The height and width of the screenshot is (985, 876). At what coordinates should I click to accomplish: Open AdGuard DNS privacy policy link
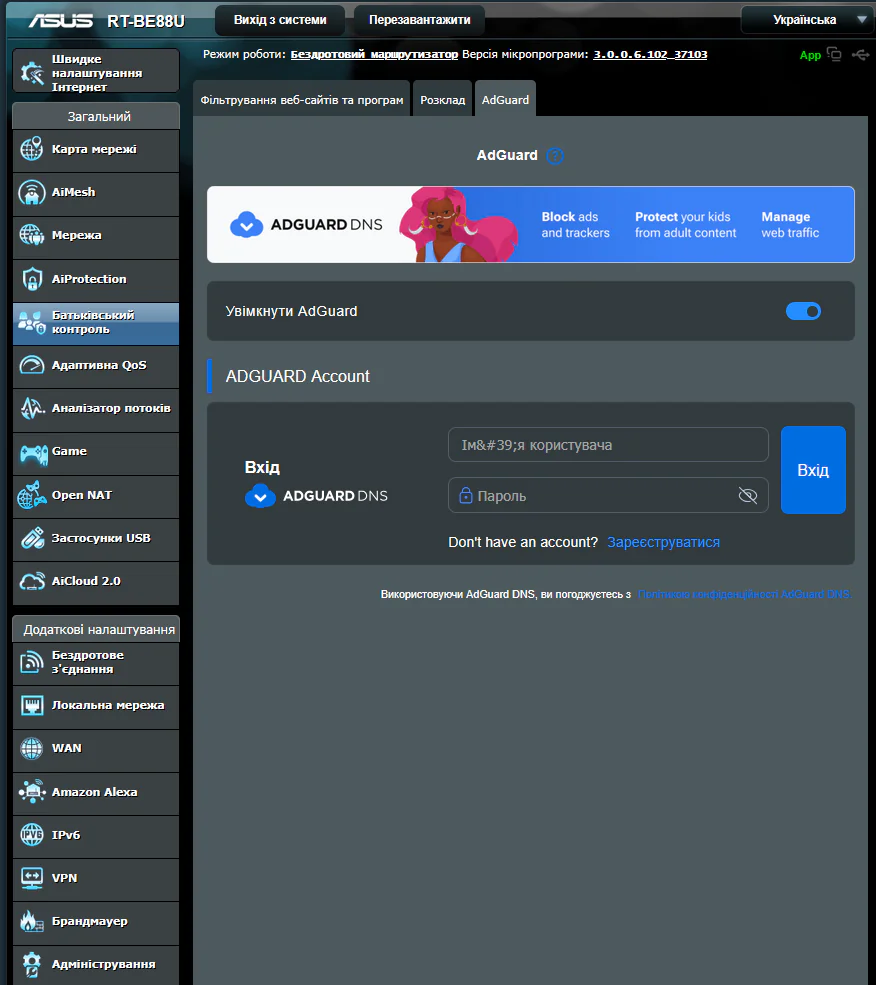[x=745, y=594]
